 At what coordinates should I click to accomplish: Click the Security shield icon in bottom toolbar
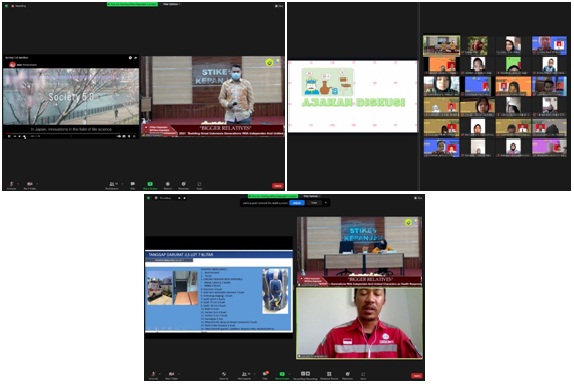[224, 374]
